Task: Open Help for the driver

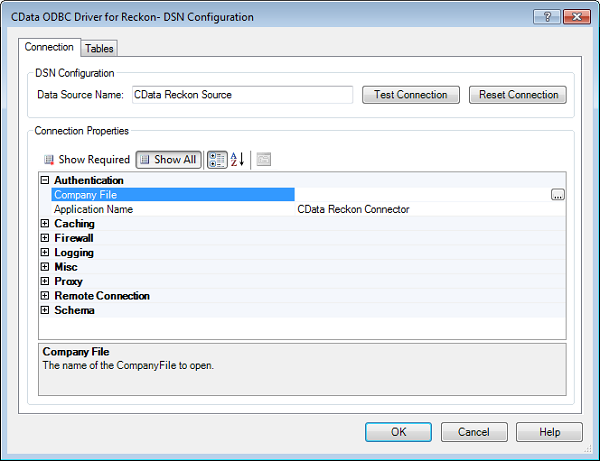Action: [x=549, y=432]
